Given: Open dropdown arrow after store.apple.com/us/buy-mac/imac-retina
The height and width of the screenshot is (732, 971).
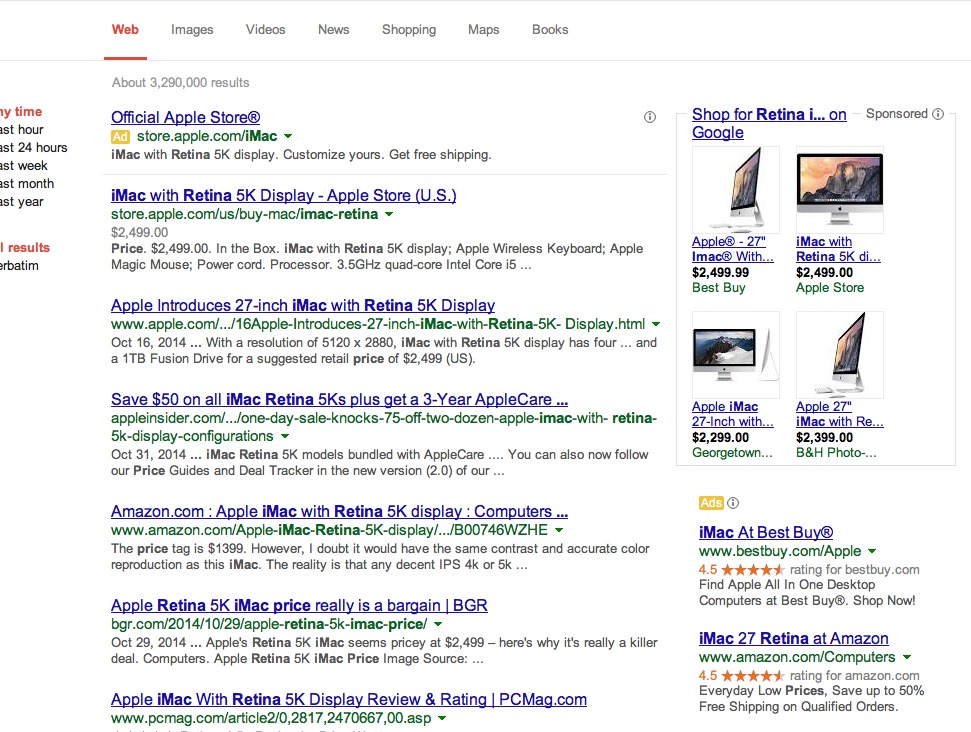Looking at the screenshot, I should pos(389,214).
